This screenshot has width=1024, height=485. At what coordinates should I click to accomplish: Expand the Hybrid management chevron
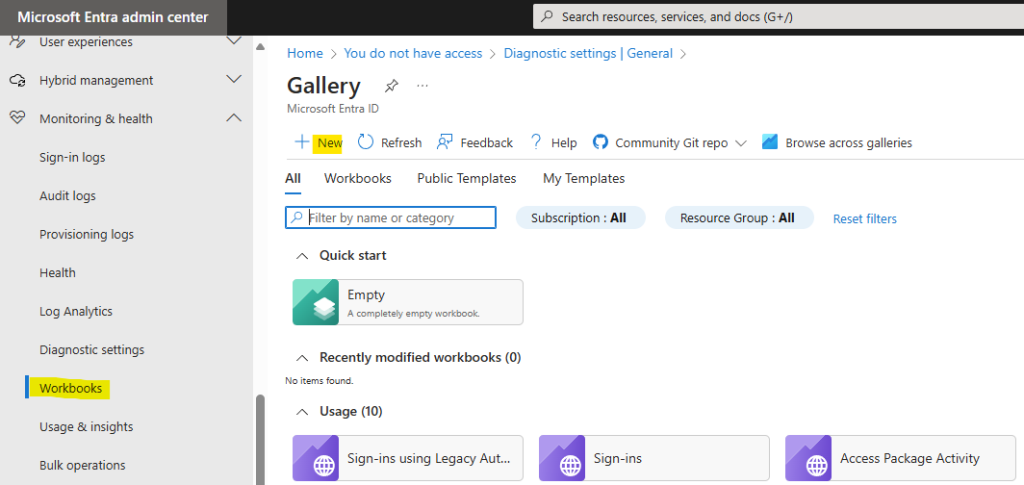coord(234,80)
